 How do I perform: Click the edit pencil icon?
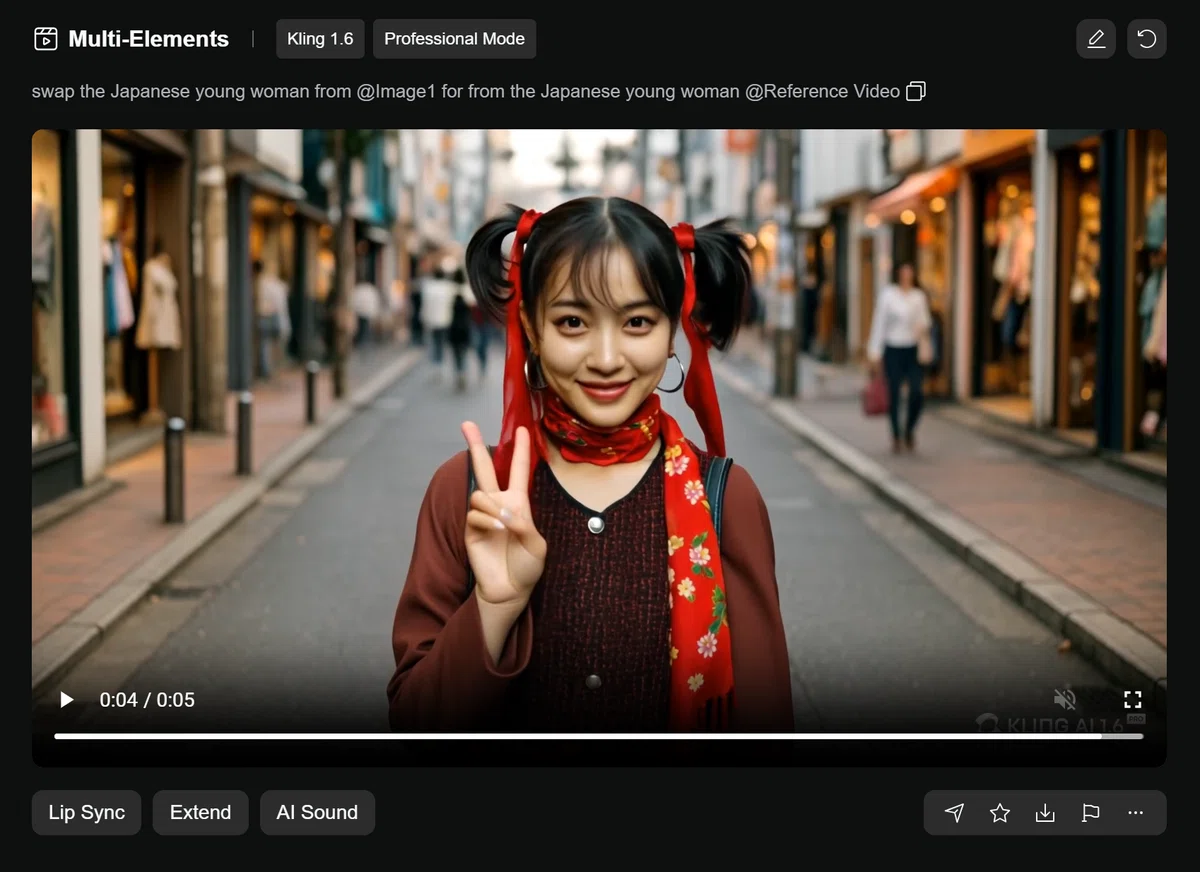pyautogui.click(x=1096, y=39)
